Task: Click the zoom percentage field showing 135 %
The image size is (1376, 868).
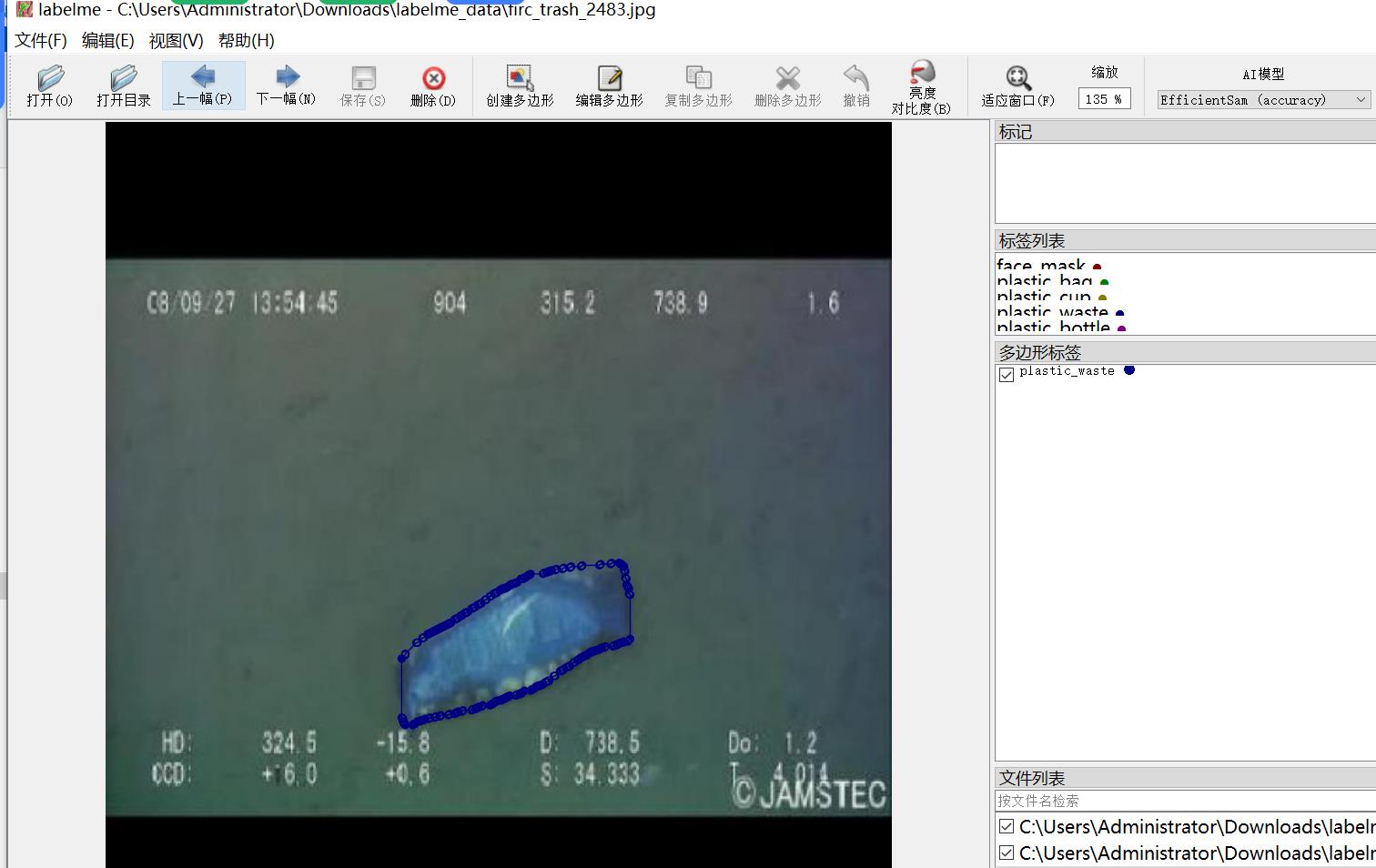Action: tap(1104, 99)
